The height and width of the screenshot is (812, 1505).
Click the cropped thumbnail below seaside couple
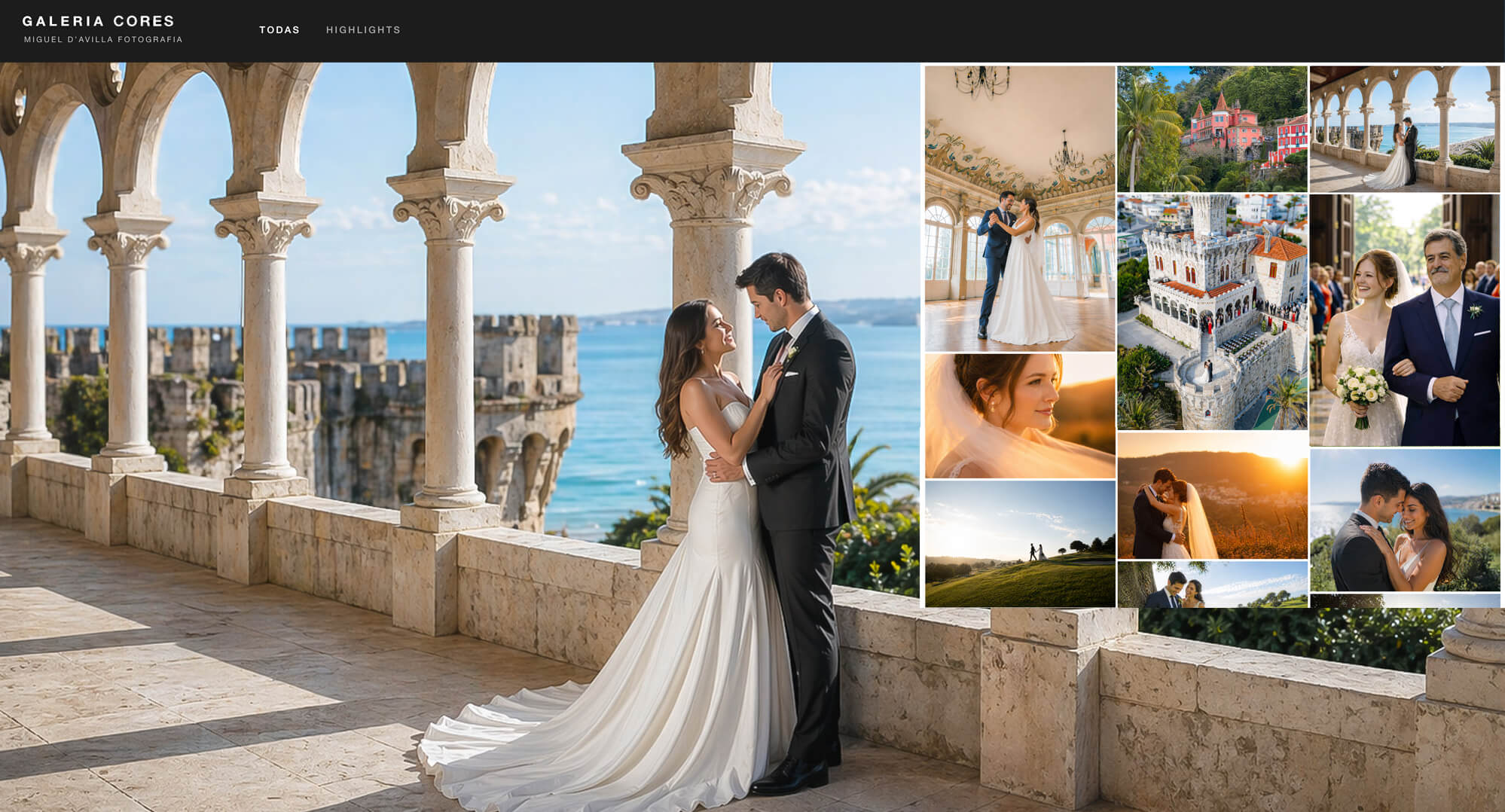point(1405,601)
